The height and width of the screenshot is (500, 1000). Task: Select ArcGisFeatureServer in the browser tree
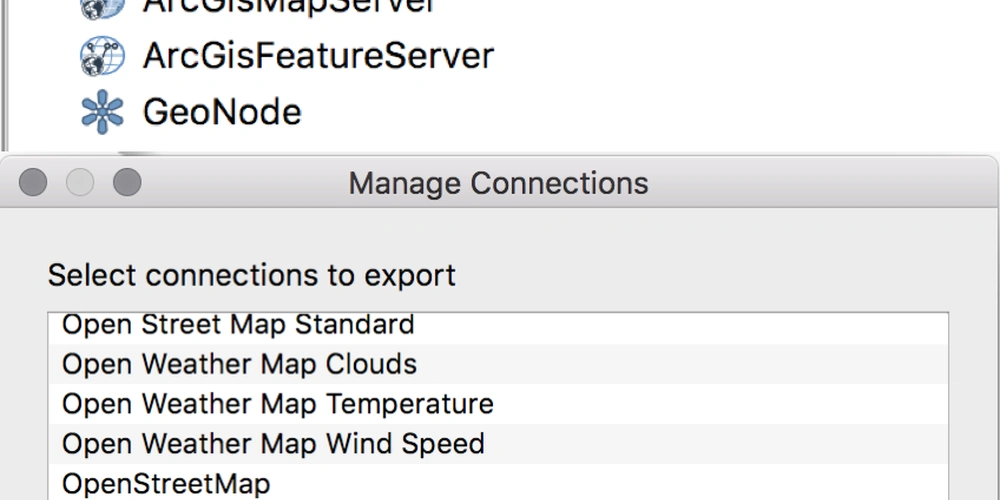click(x=318, y=56)
